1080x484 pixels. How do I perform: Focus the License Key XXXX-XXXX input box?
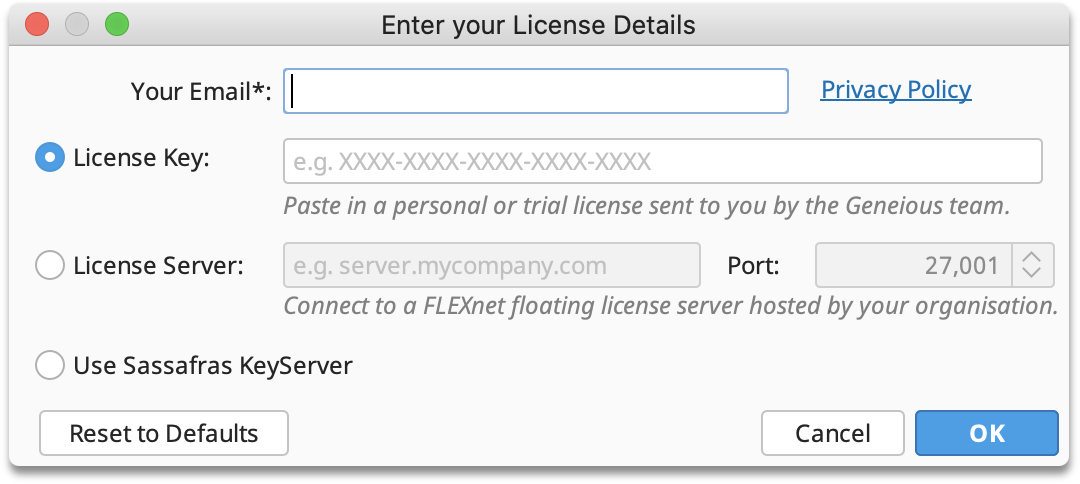662,161
